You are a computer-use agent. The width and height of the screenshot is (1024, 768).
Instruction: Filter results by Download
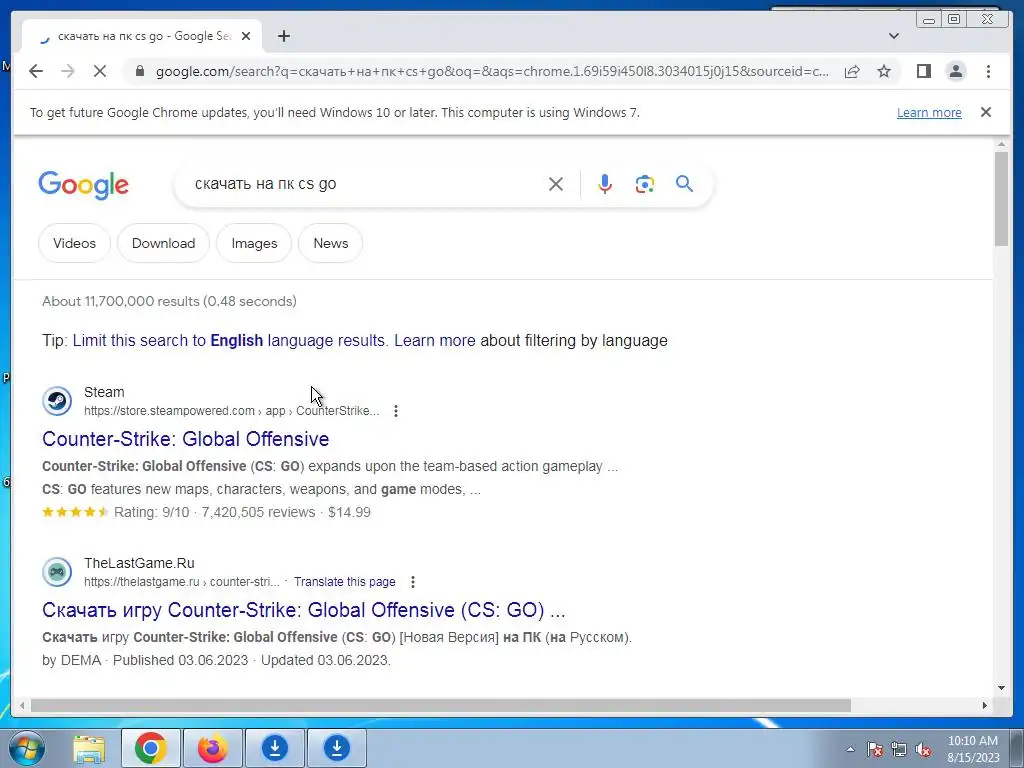click(163, 243)
